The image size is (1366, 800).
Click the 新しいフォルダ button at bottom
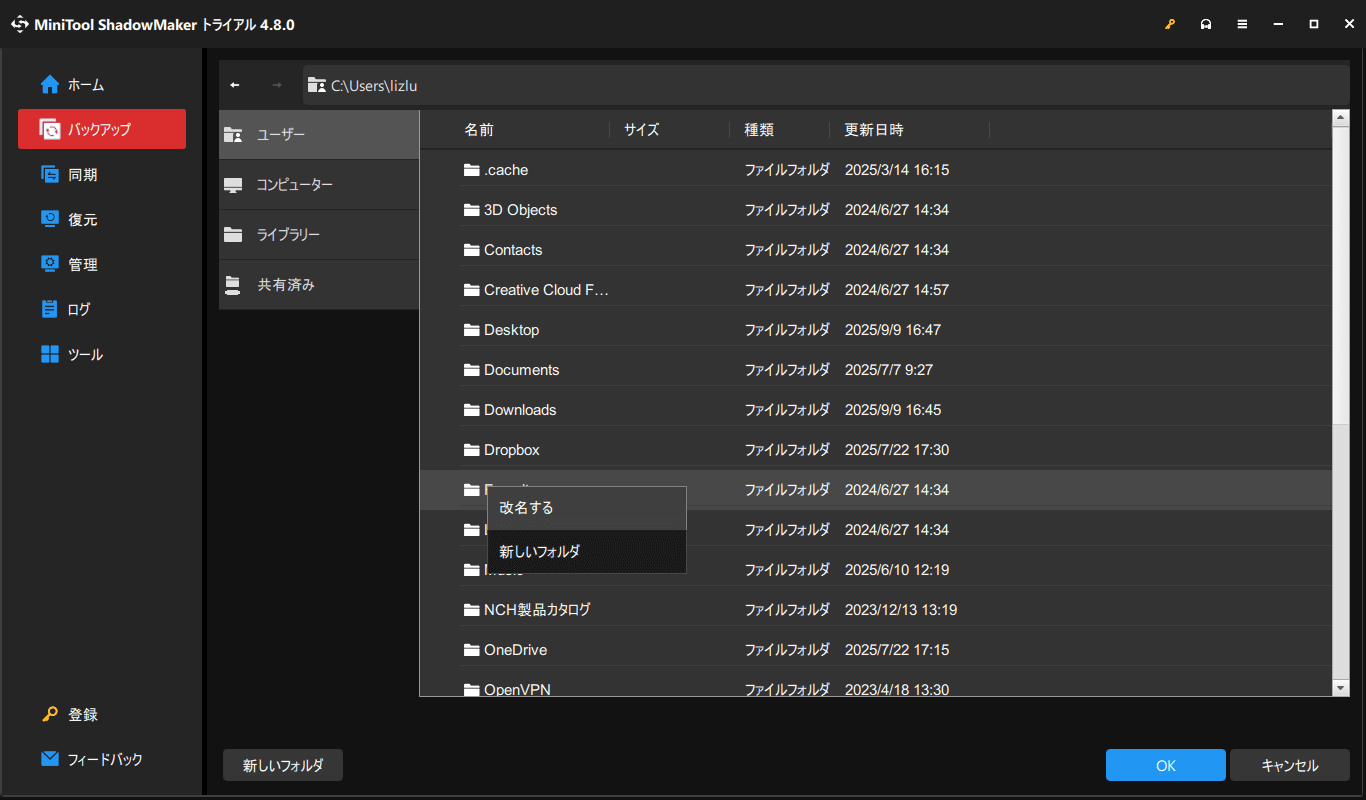click(283, 765)
